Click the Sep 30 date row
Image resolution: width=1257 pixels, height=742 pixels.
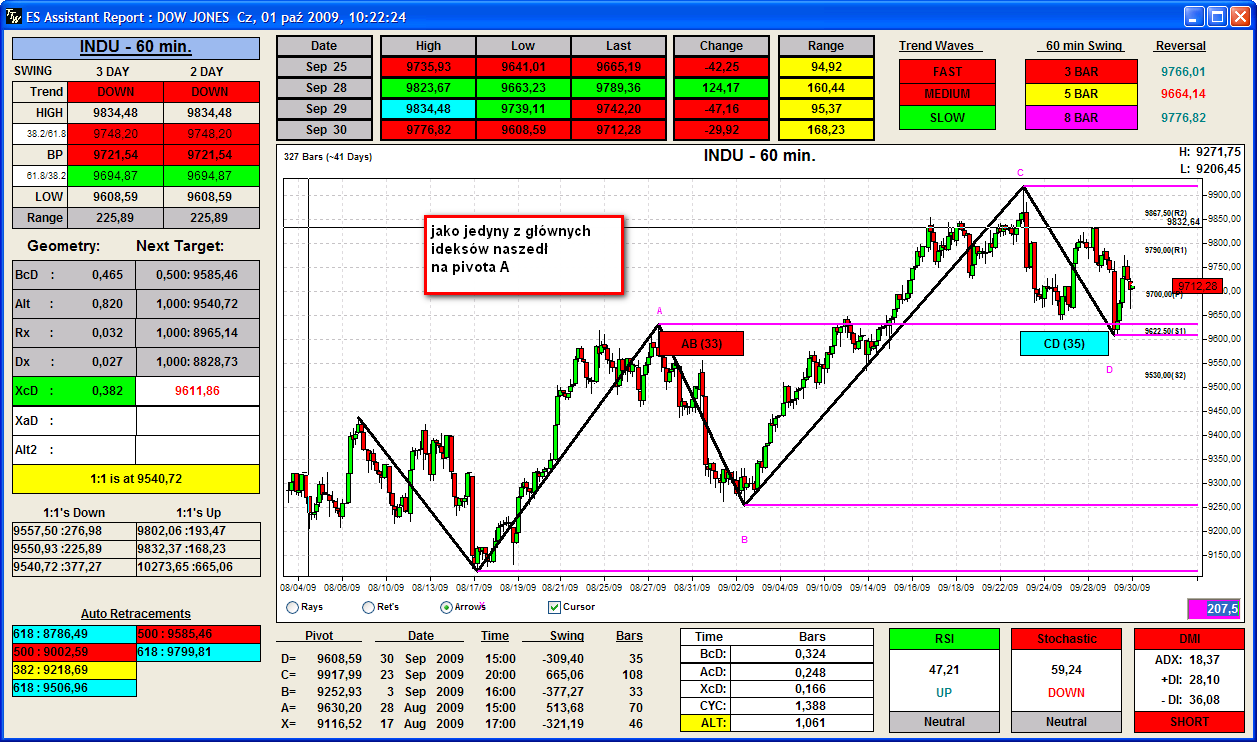(x=324, y=129)
